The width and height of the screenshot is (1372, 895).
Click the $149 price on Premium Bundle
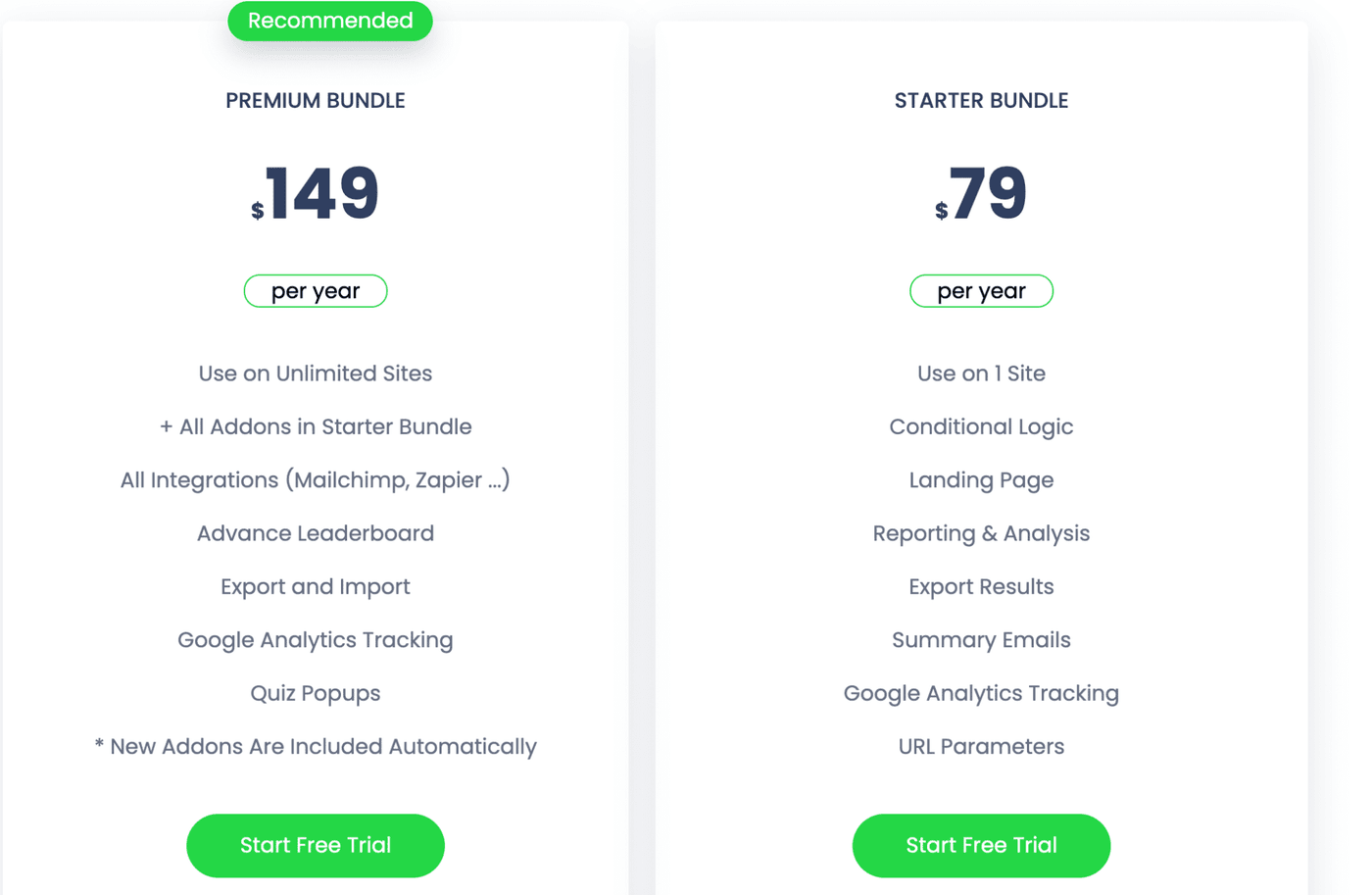(315, 193)
